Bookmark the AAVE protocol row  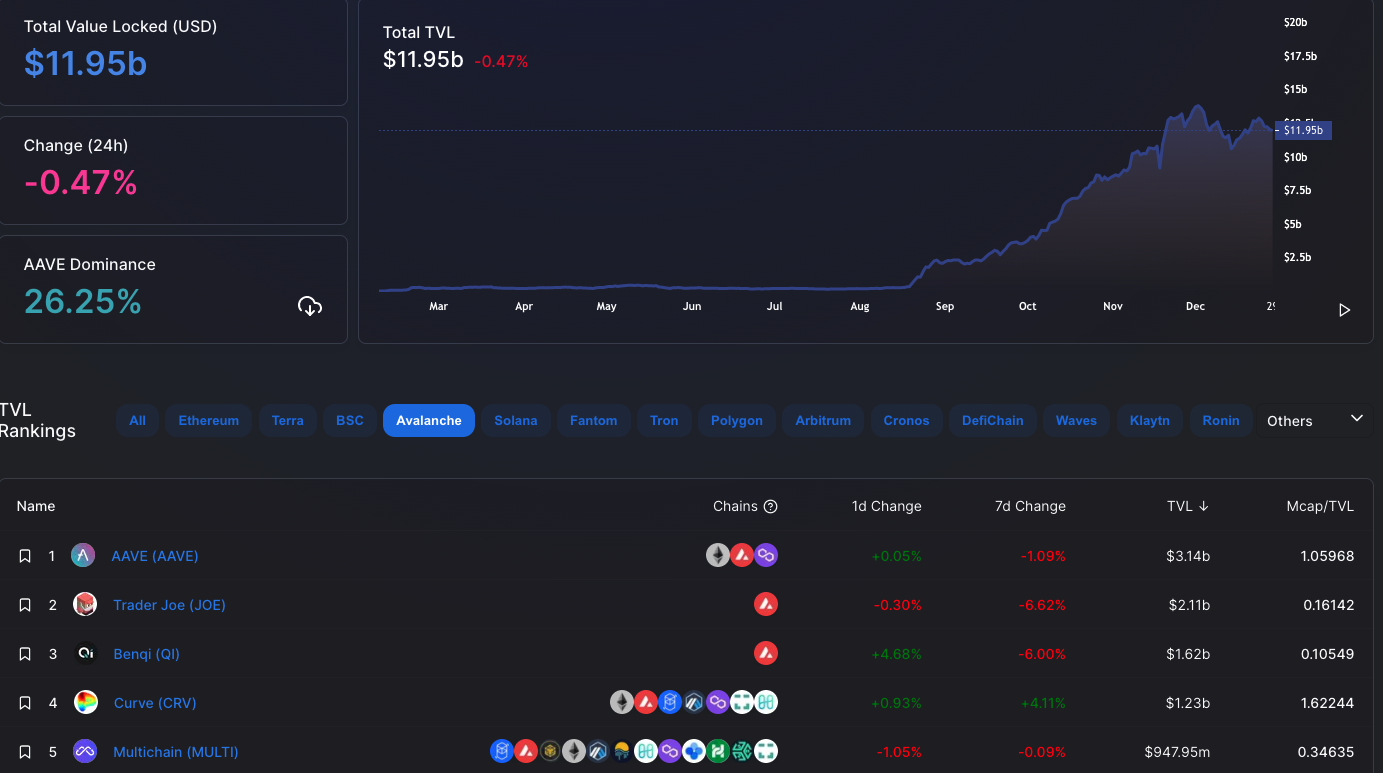coord(25,556)
